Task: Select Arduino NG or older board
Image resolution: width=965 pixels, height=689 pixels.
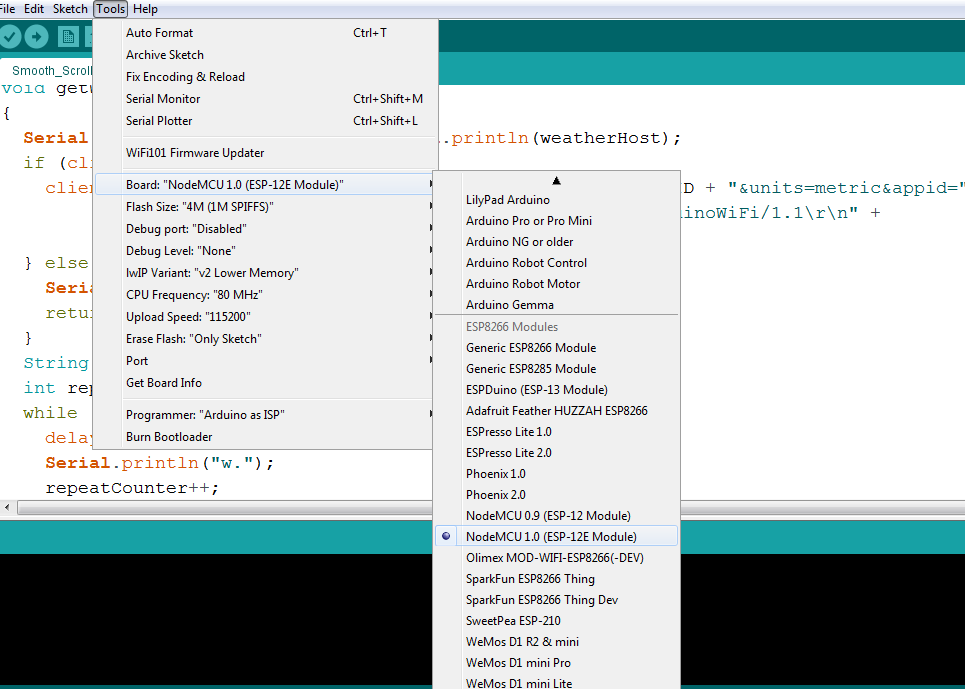Action: coord(556,242)
